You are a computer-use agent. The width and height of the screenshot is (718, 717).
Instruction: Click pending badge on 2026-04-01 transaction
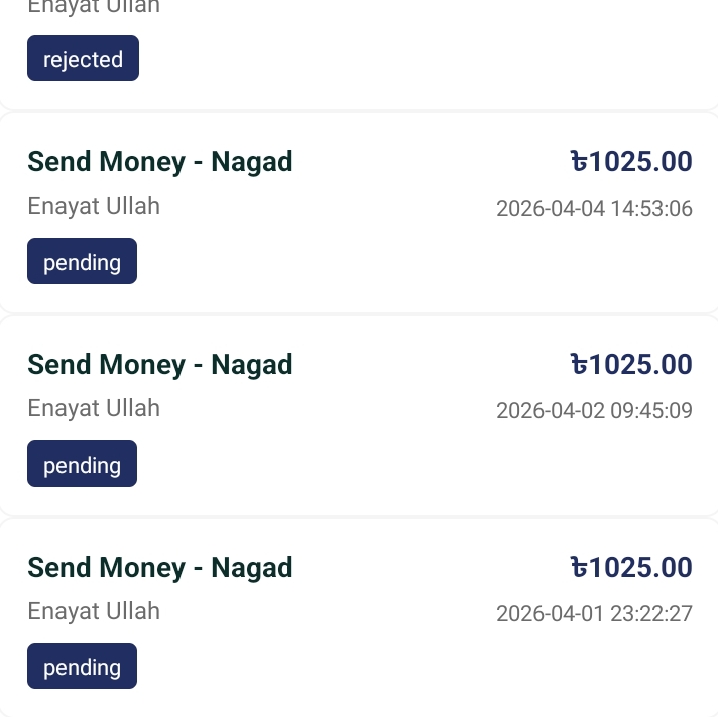point(81,667)
